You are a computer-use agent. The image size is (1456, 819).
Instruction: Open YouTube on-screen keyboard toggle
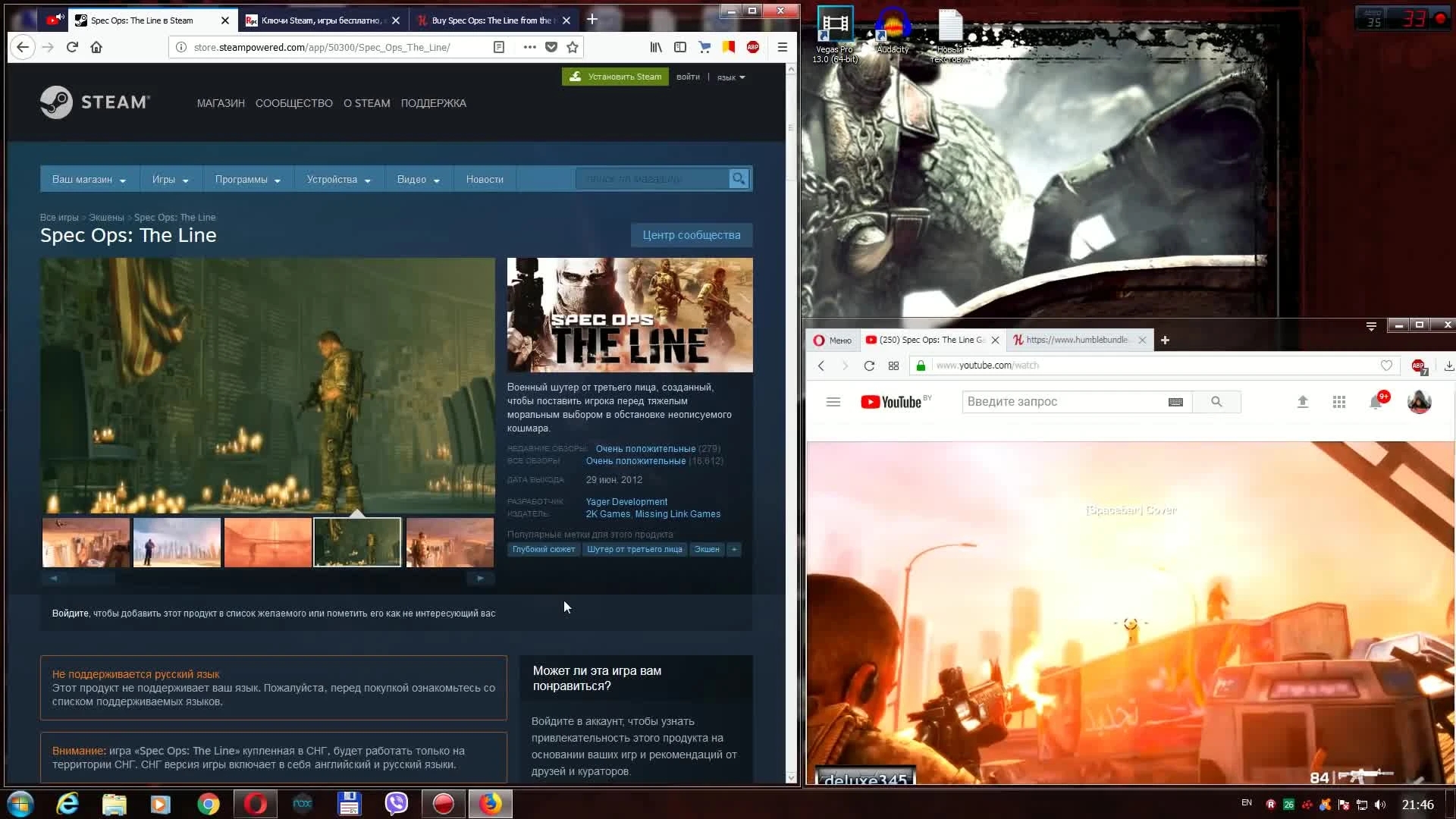click(x=1175, y=402)
